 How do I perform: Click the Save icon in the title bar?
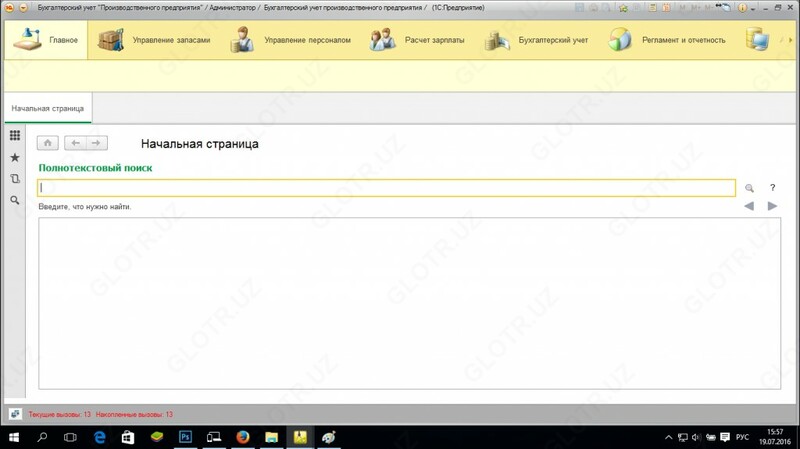click(x=579, y=8)
